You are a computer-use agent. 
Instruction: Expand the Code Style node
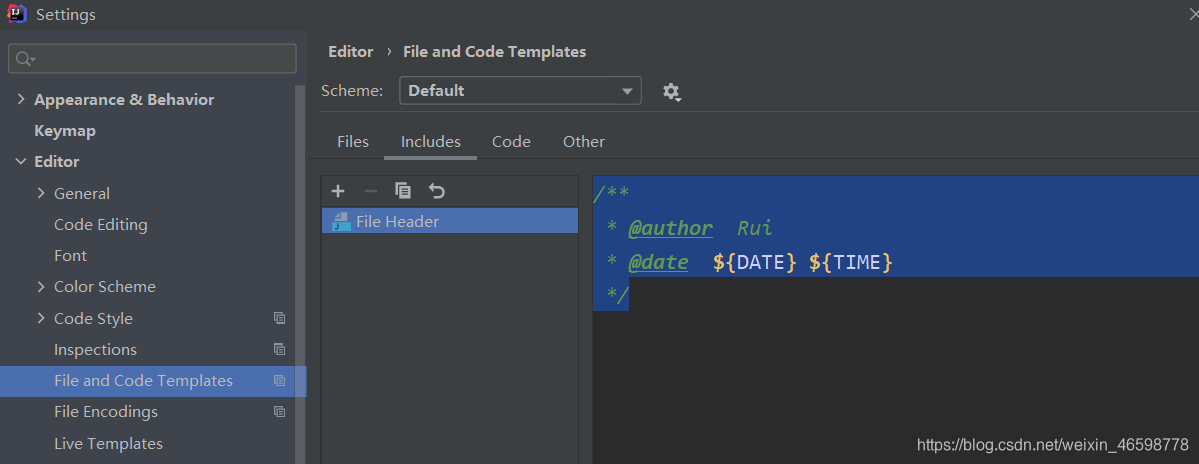tap(41, 318)
